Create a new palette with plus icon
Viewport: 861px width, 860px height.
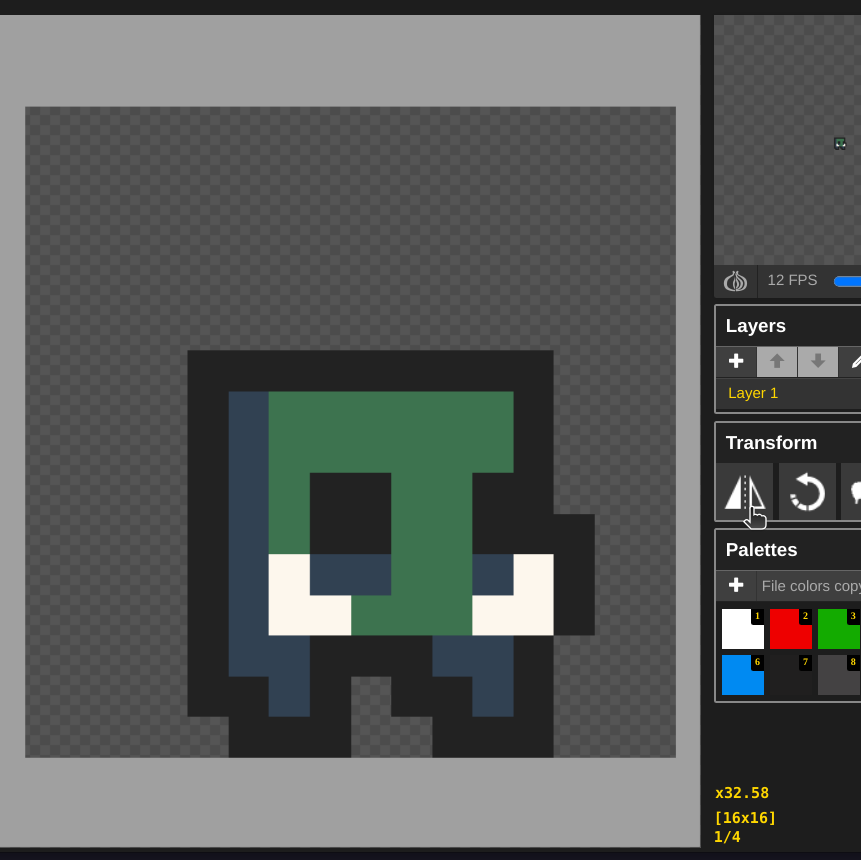coord(736,585)
